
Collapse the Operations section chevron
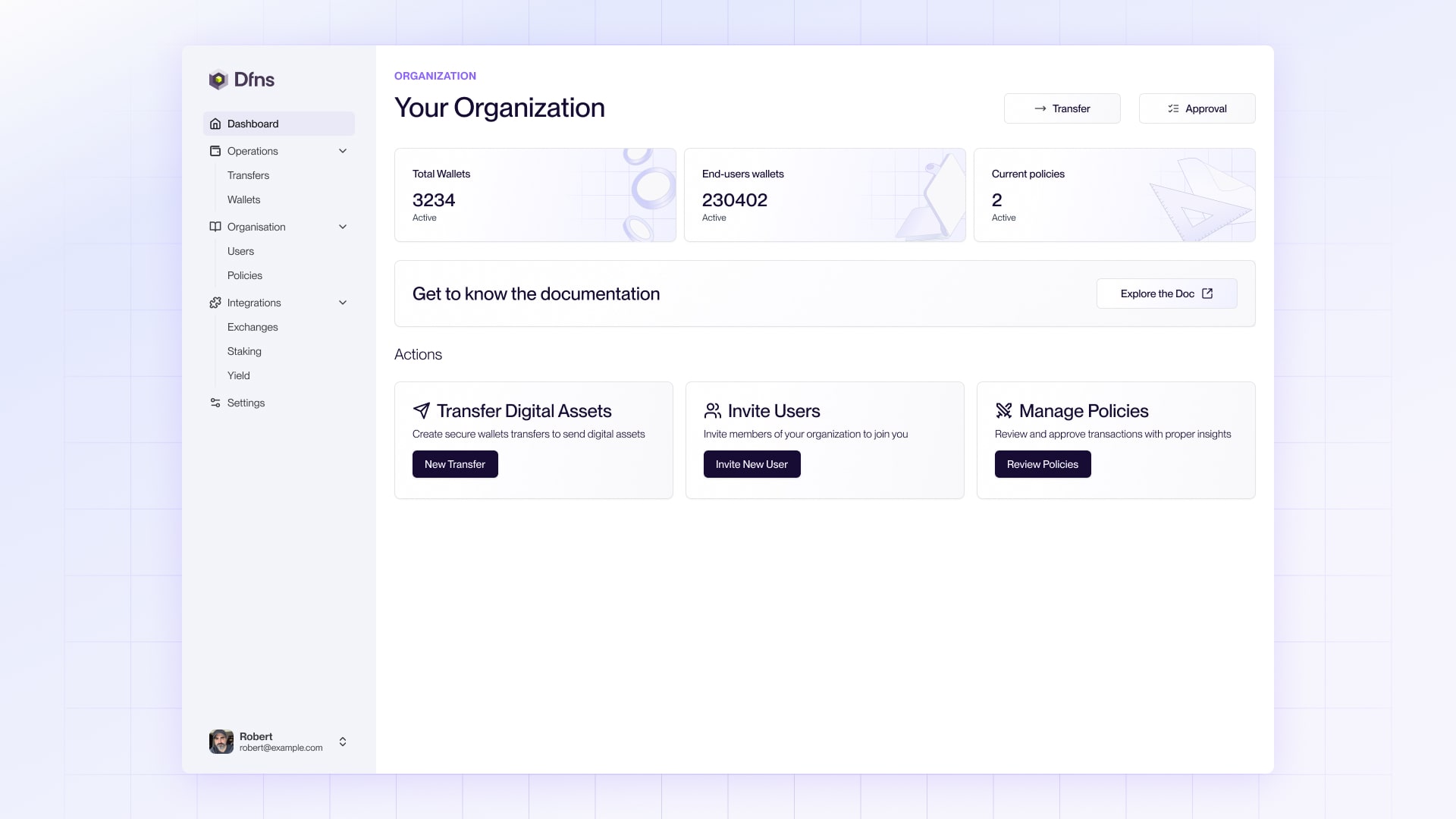pyautogui.click(x=343, y=151)
